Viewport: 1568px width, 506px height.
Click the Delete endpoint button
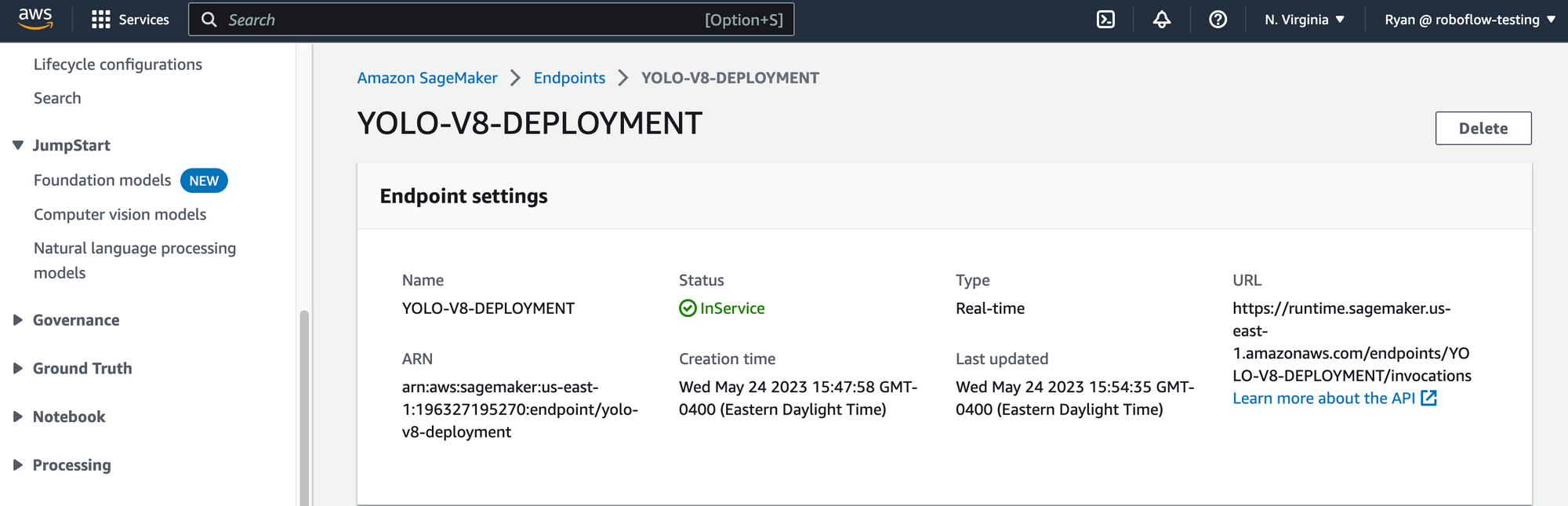pyautogui.click(x=1483, y=129)
